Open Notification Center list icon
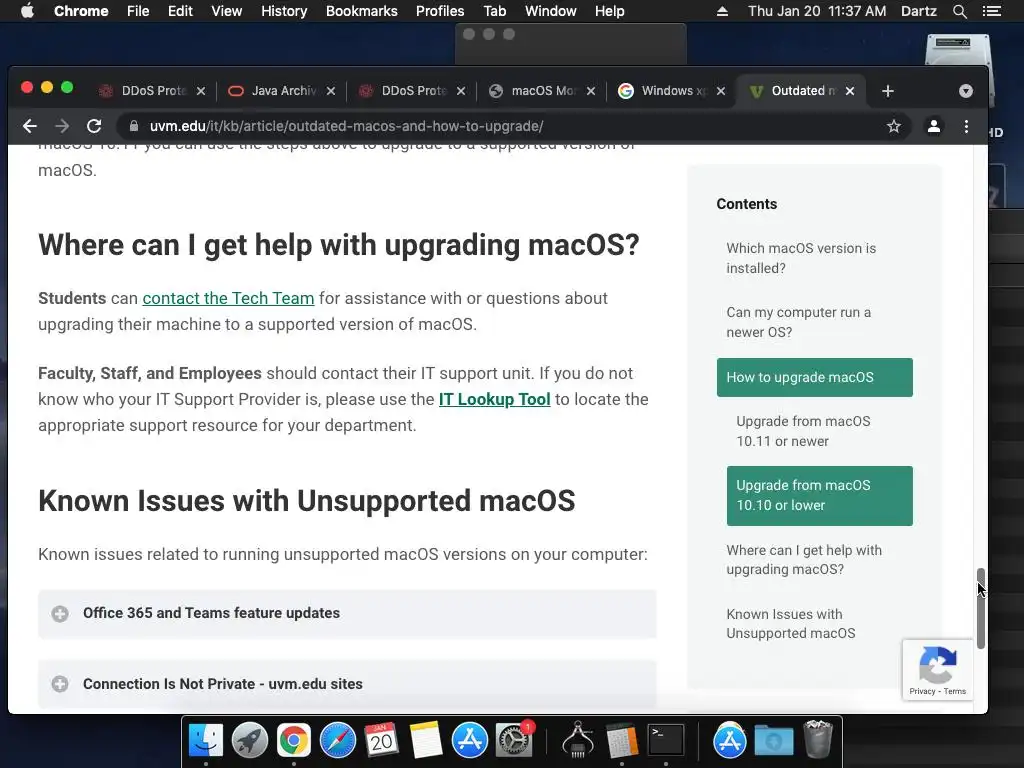 pos(991,11)
